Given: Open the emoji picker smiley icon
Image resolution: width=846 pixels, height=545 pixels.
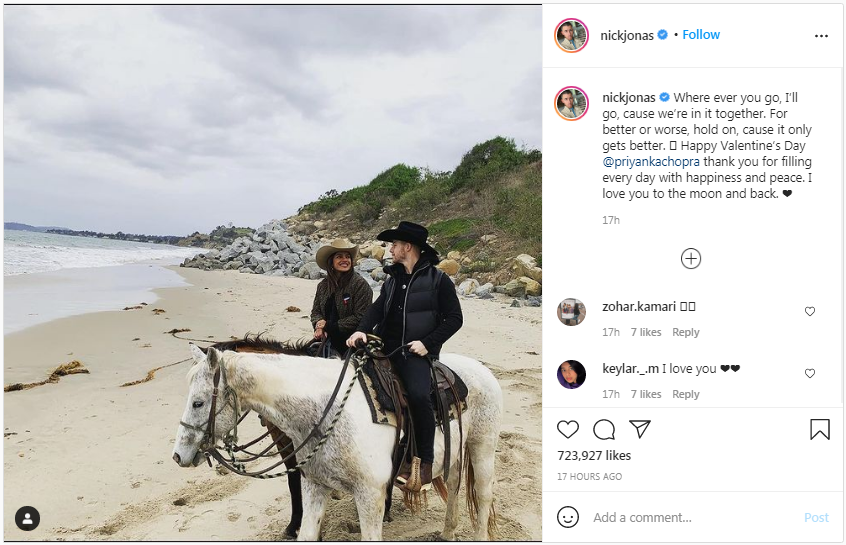Looking at the screenshot, I should click(x=568, y=517).
